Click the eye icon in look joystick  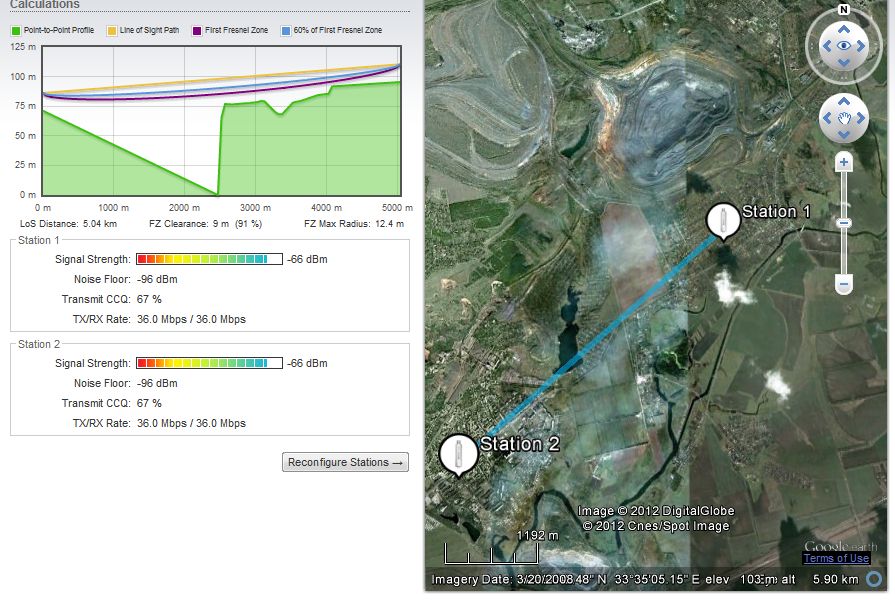point(844,45)
